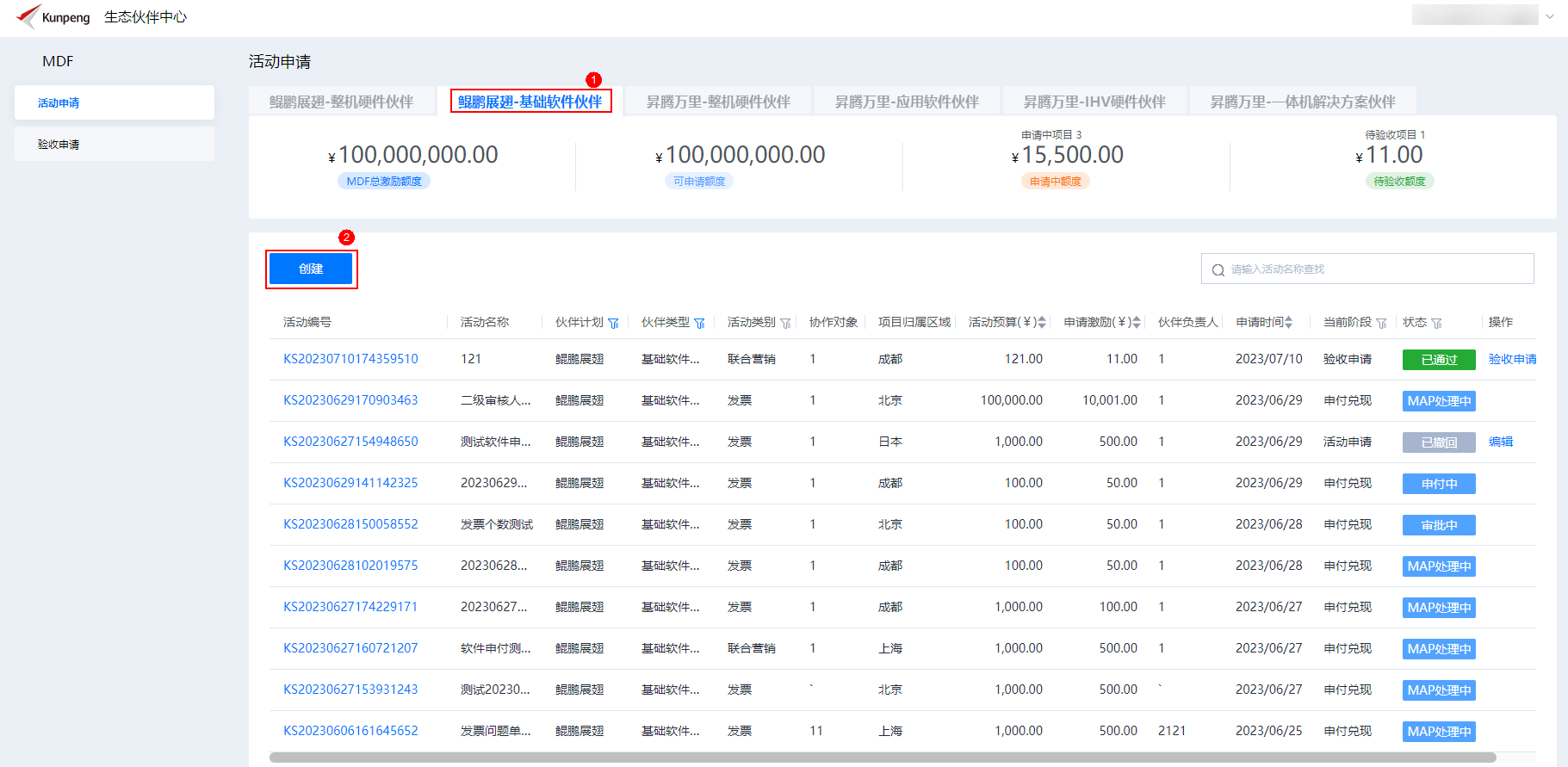Switch to 昇腾万里-应用软件伙伴 tab
Image resolution: width=1568 pixels, height=767 pixels.
(907, 102)
